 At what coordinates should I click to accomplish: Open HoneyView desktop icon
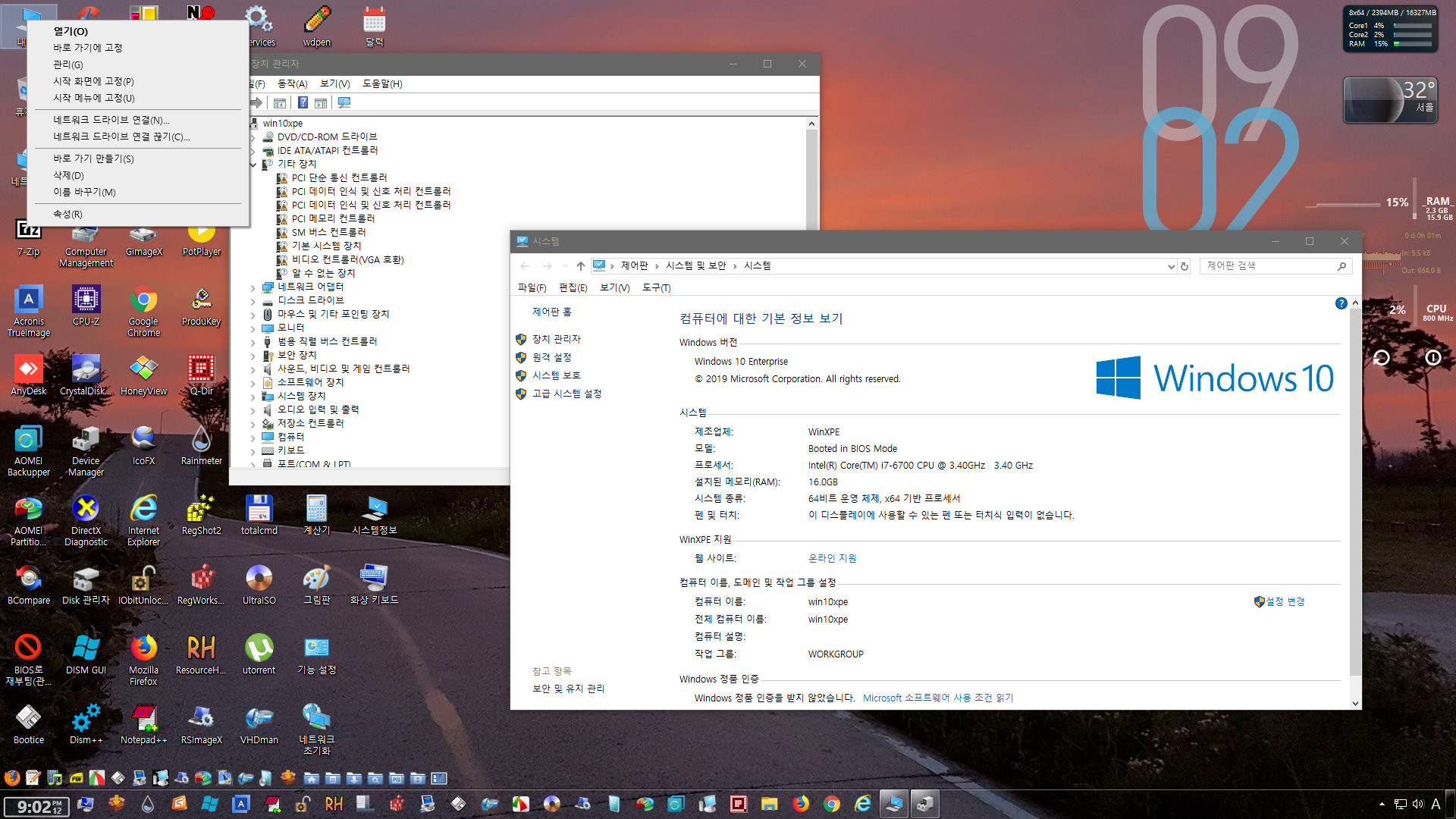[143, 375]
